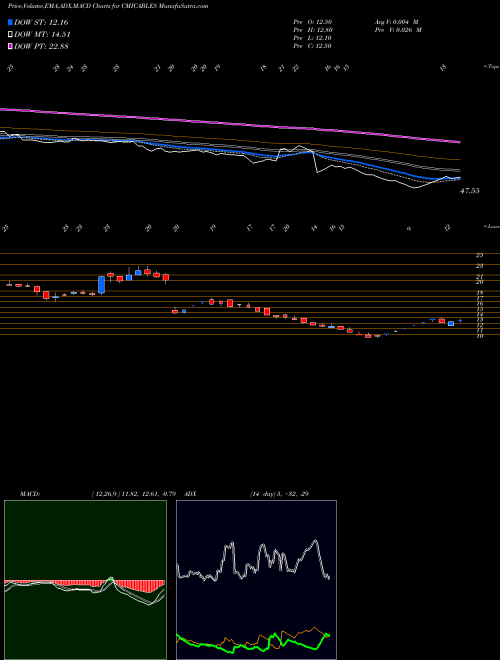
Task: Click the price axis label 25
Action: tap(479, 255)
